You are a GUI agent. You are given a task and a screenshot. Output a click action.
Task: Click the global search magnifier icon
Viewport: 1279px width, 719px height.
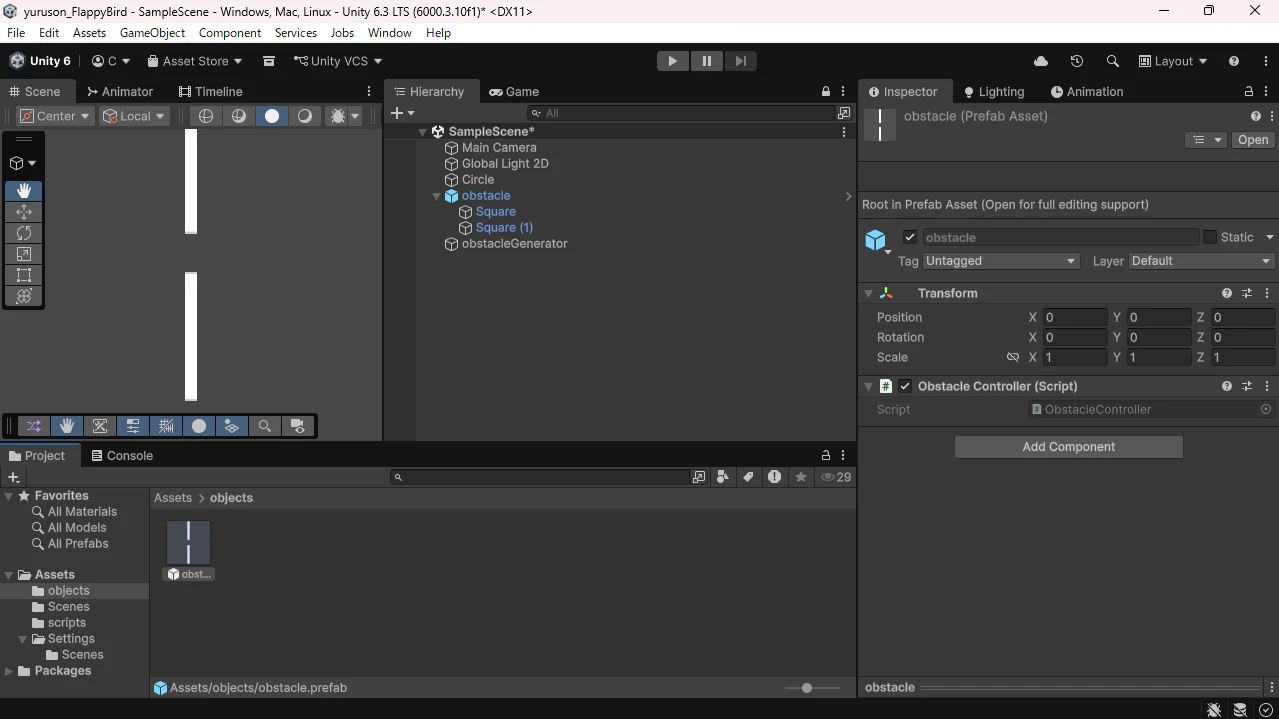1112,61
